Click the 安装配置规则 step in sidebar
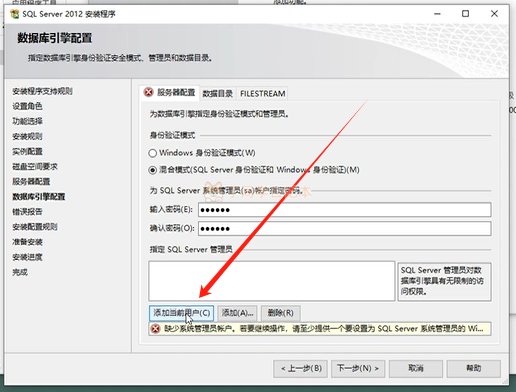This screenshot has height=392, width=516. click(x=35, y=227)
